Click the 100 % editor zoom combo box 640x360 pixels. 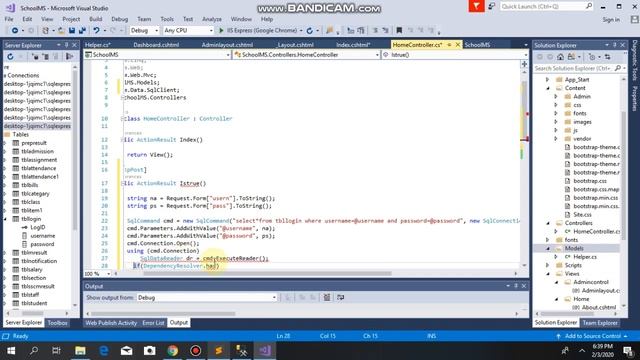tap(97, 274)
